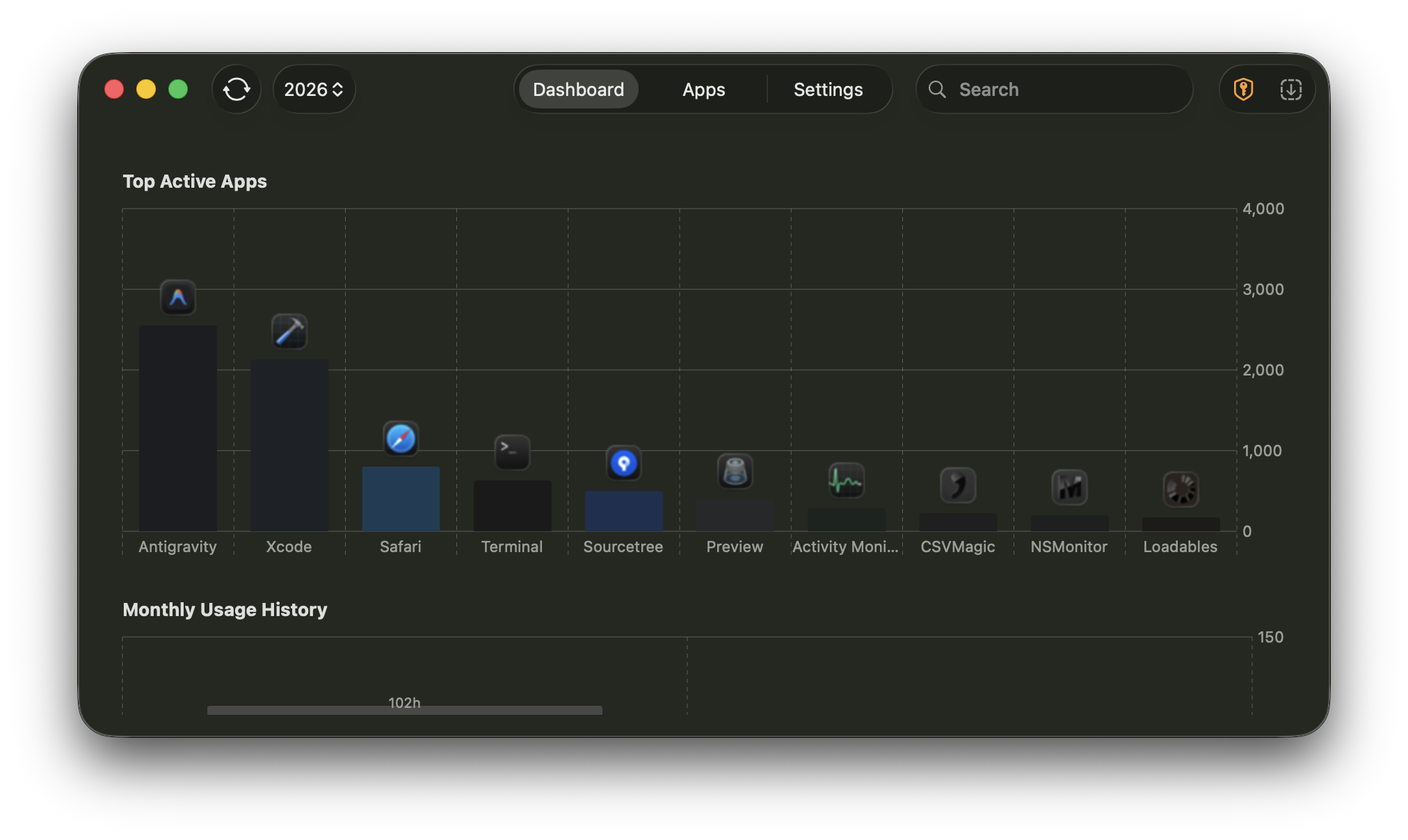The height and width of the screenshot is (840, 1408).
Task: Click the export download icon
Action: (x=1291, y=89)
